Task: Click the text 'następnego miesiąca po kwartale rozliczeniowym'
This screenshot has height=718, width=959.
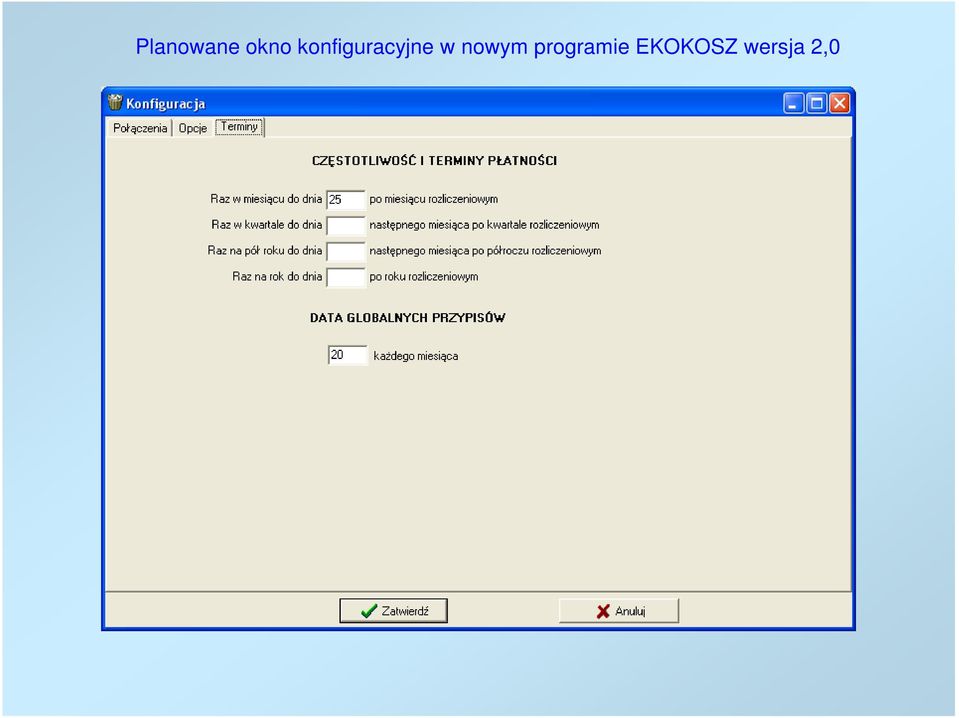Action: click(484, 225)
